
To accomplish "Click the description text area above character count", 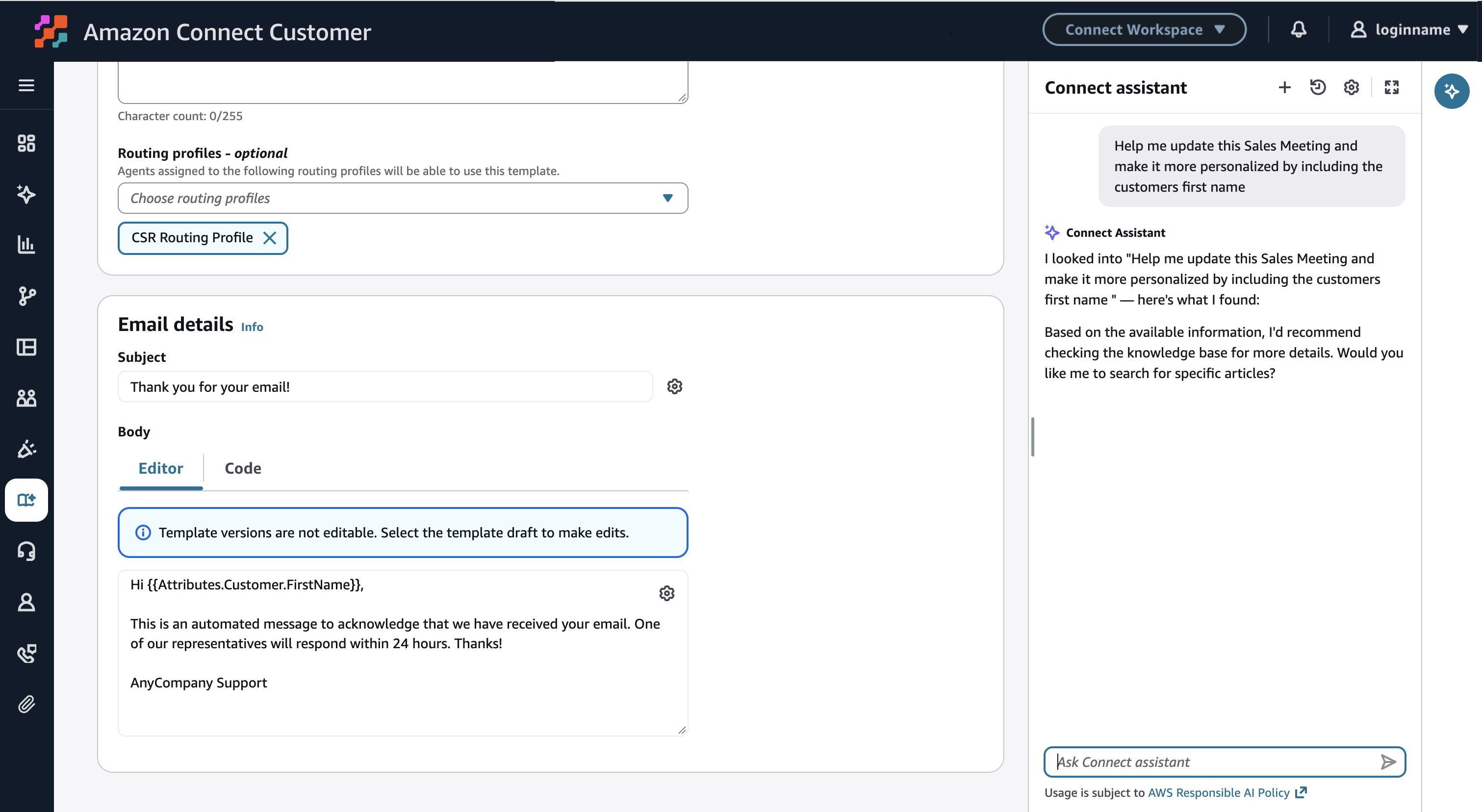I will coord(403,82).
